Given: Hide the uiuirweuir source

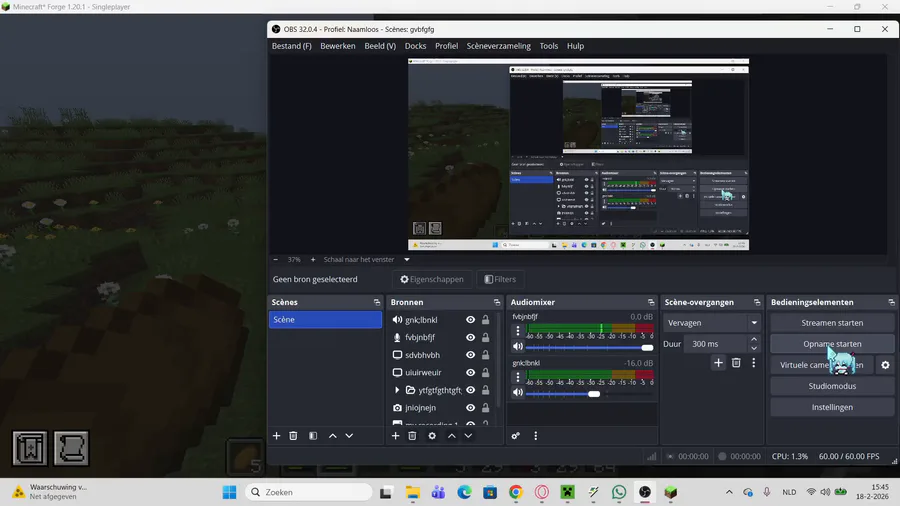Looking at the screenshot, I should point(471,372).
